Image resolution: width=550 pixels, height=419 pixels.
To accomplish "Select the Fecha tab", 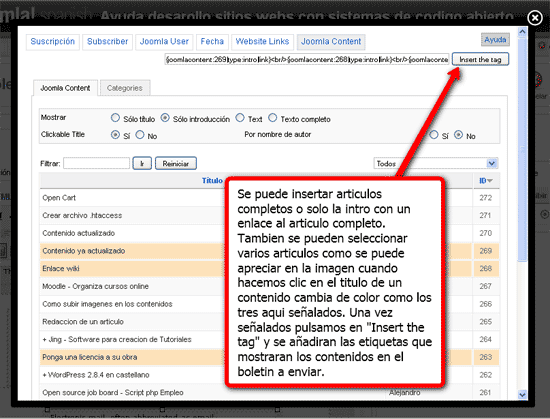I will point(212,42).
